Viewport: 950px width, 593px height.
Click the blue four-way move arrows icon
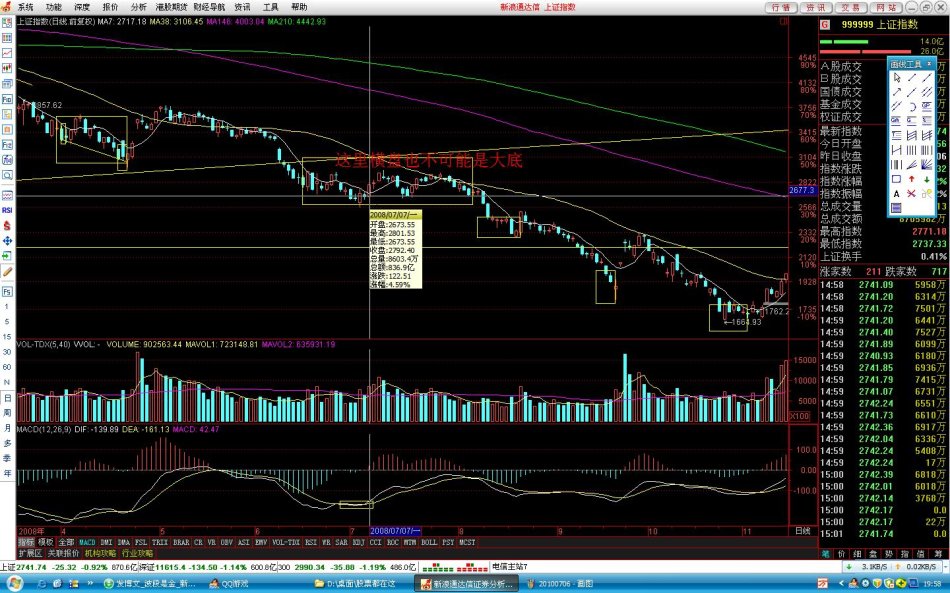pyautogui.click(x=7, y=241)
